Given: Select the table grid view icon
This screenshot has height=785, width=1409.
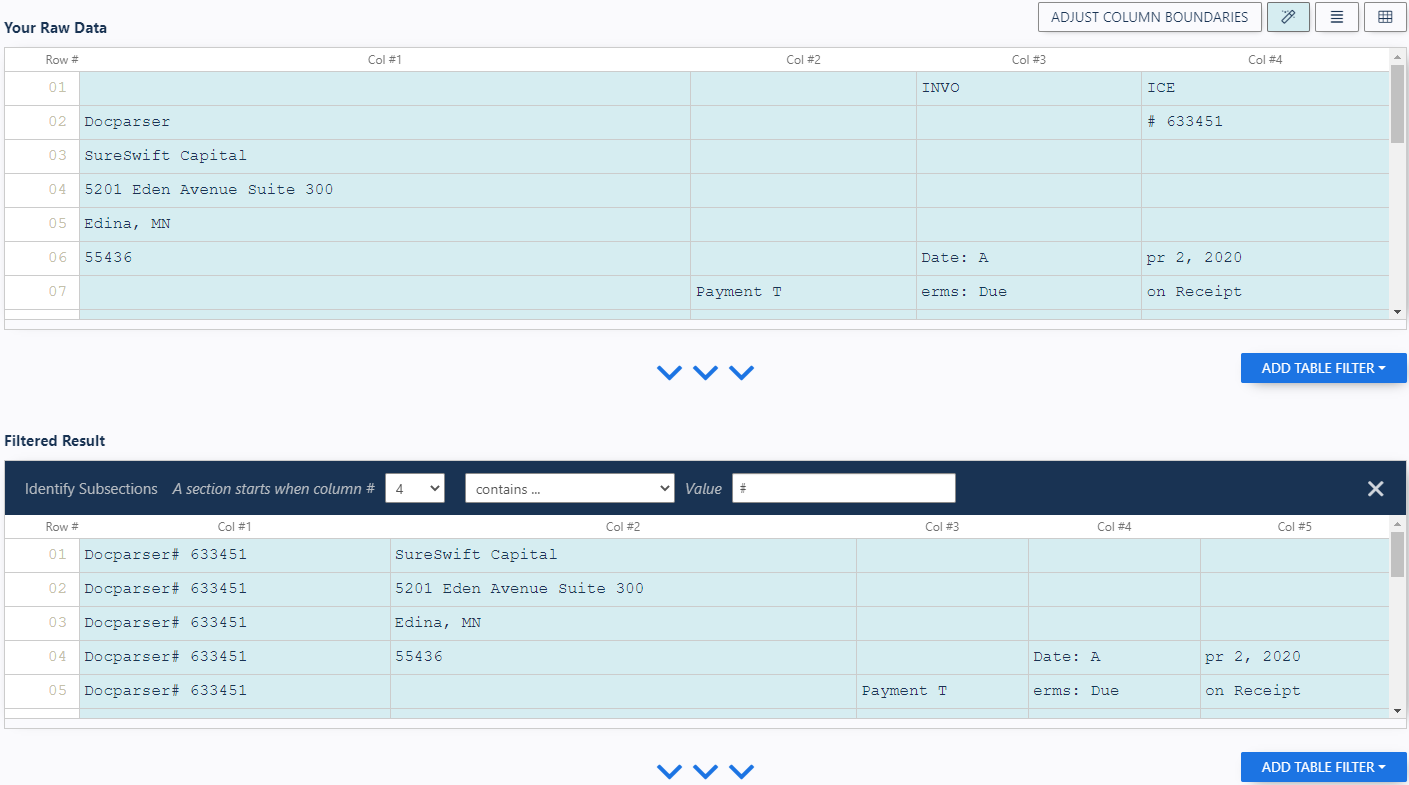Looking at the screenshot, I should click(x=1385, y=17).
